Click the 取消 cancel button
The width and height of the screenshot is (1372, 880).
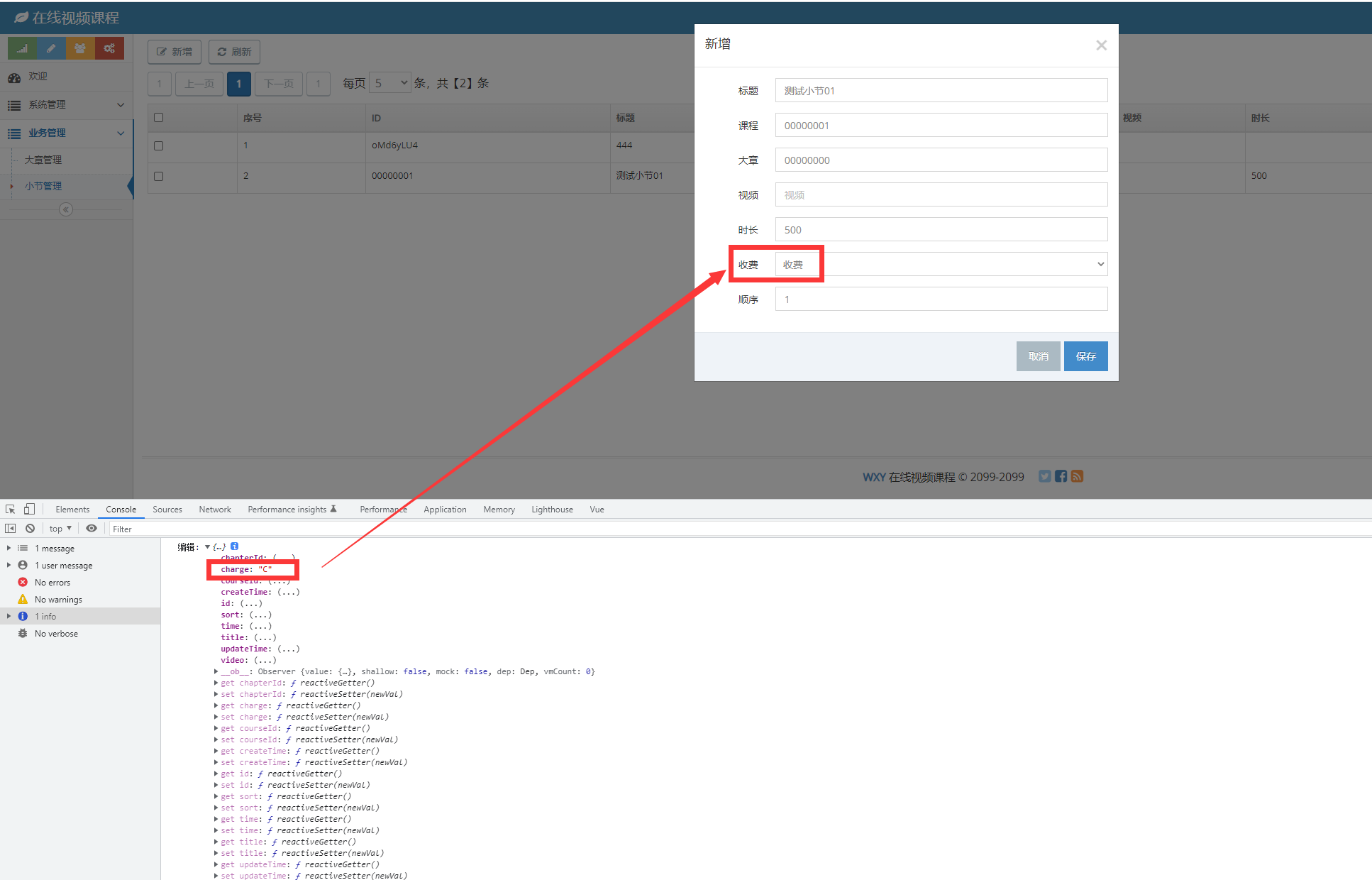pos(1038,356)
